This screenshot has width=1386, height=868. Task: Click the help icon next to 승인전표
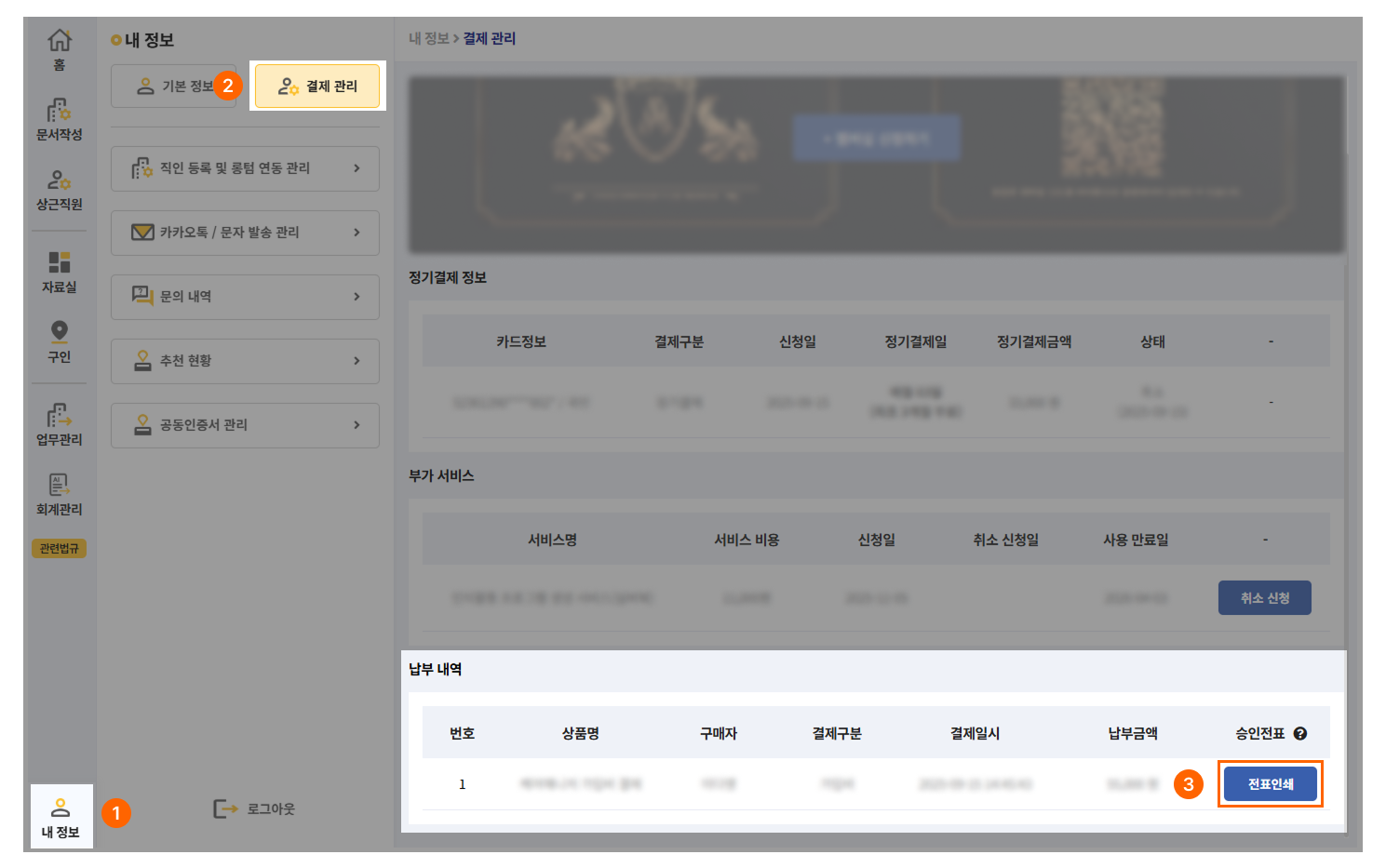pyautogui.click(x=1300, y=734)
